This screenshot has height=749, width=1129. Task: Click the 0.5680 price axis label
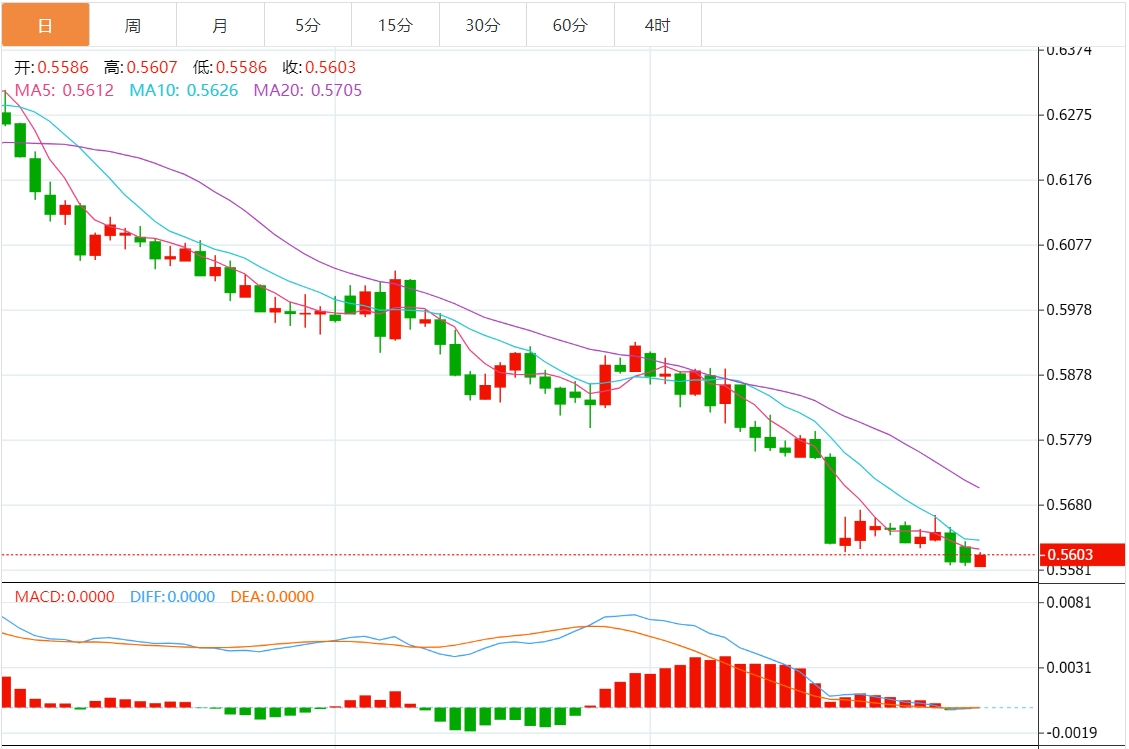pyautogui.click(x=1069, y=505)
